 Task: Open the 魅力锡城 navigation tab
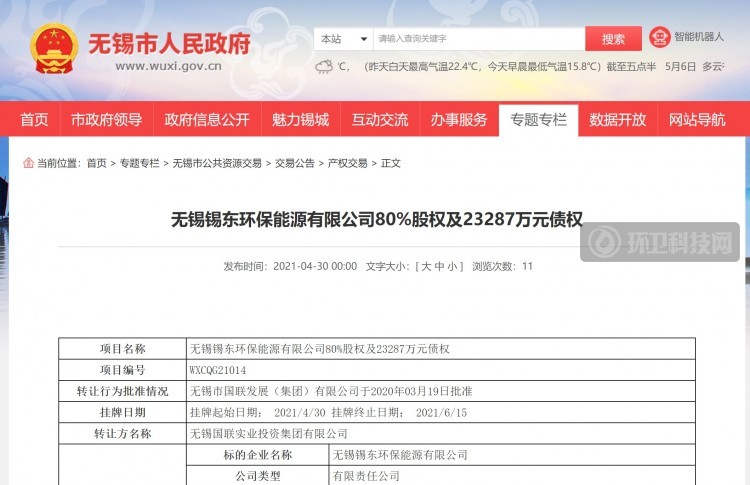(300, 119)
